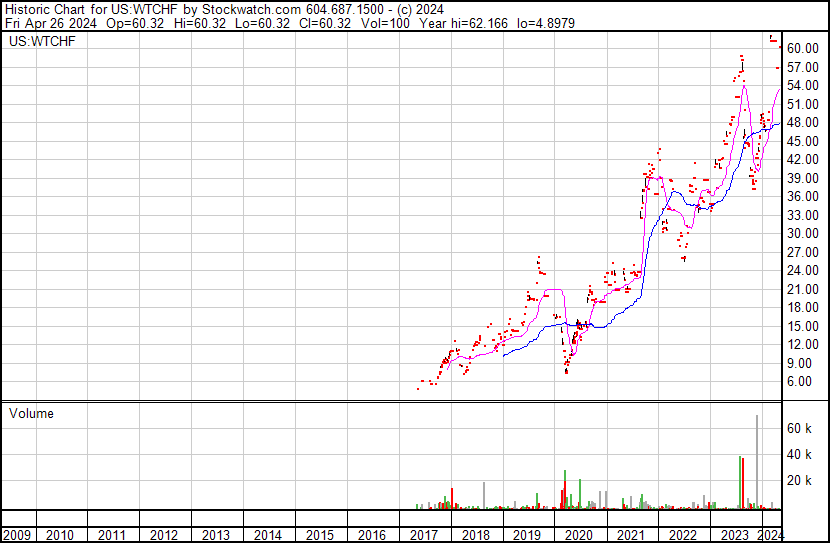Click the Volume panel label
This screenshot has height=543, width=830.
31,413
